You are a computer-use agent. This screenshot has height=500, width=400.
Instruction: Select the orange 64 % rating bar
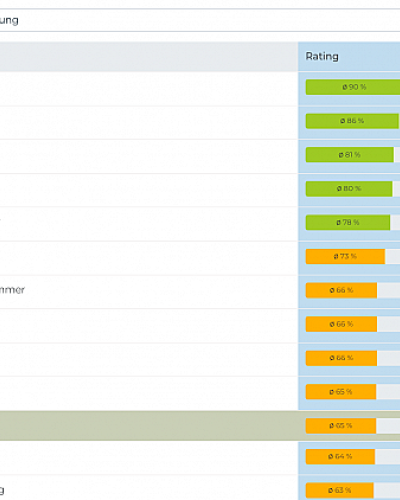click(x=340, y=456)
